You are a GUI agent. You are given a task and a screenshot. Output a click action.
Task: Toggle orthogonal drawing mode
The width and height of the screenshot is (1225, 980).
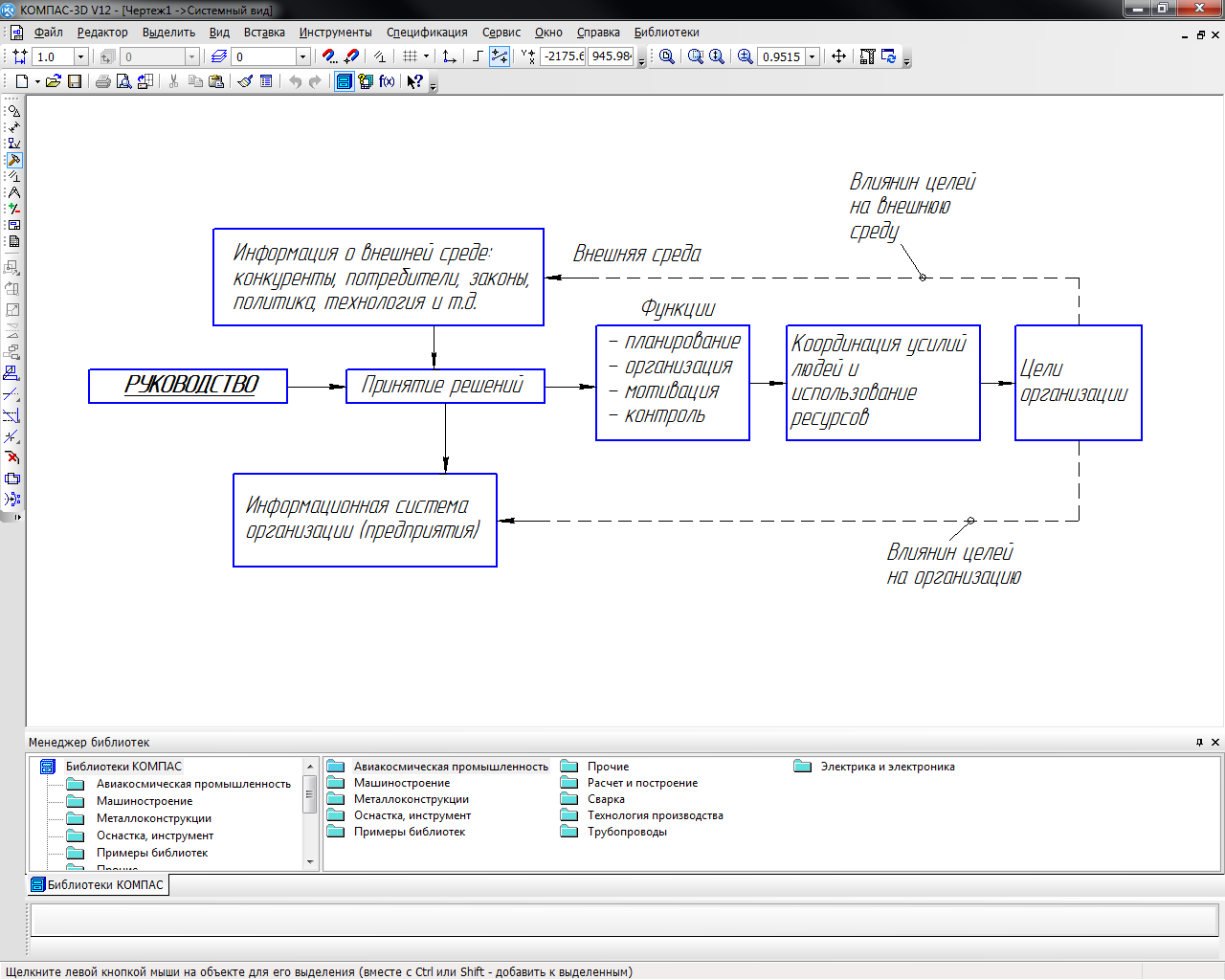(478, 56)
